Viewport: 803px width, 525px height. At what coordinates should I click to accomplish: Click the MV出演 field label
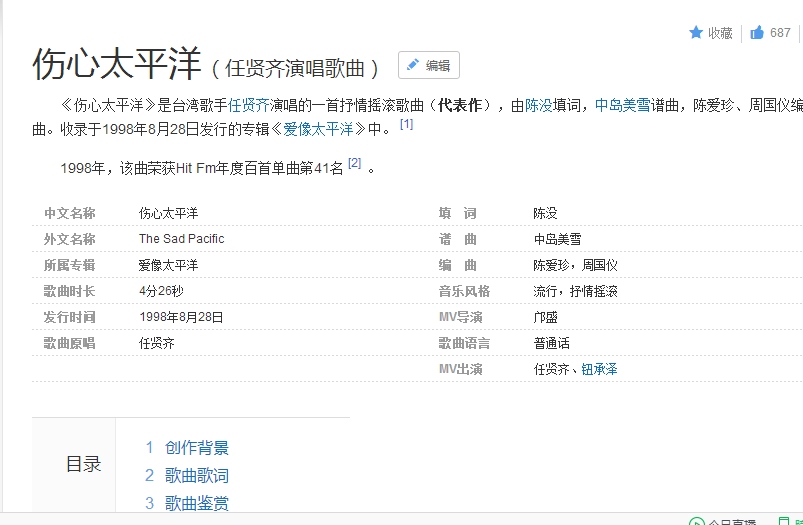(460, 369)
